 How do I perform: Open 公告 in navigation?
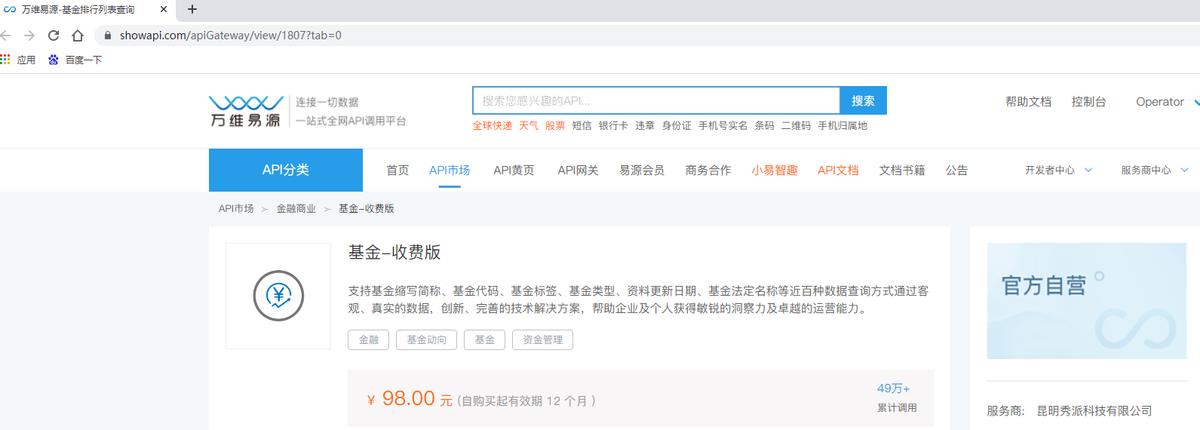click(x=956, y=171)
